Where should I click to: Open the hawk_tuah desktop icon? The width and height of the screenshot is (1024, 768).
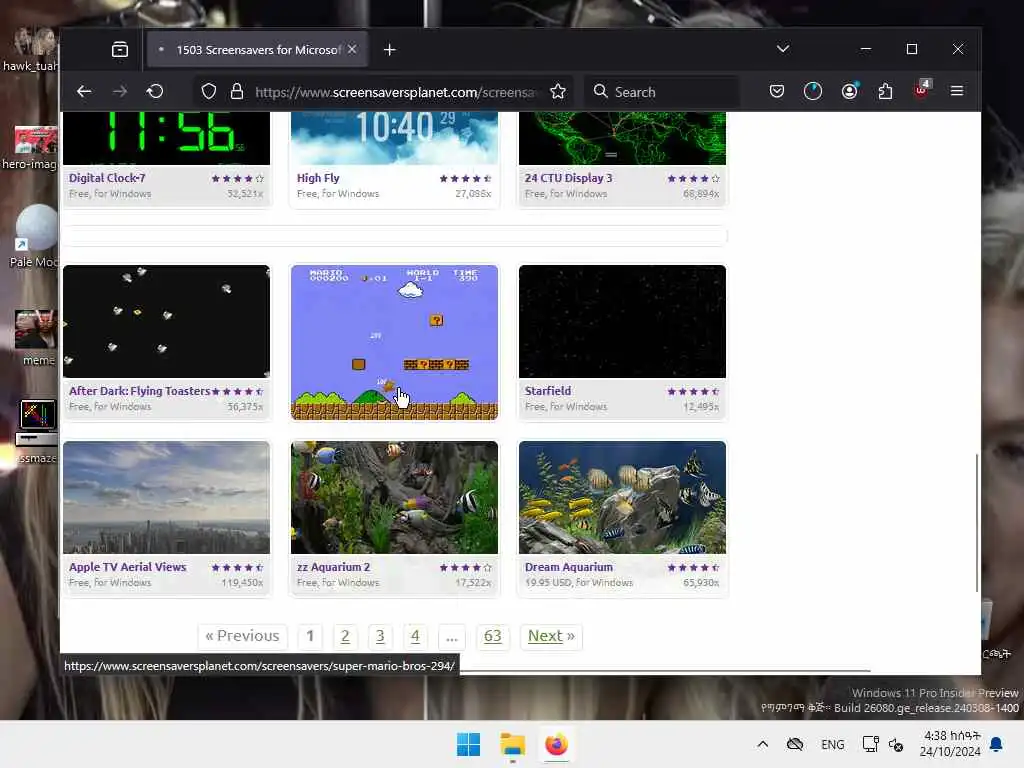click(x=33, y=50)
